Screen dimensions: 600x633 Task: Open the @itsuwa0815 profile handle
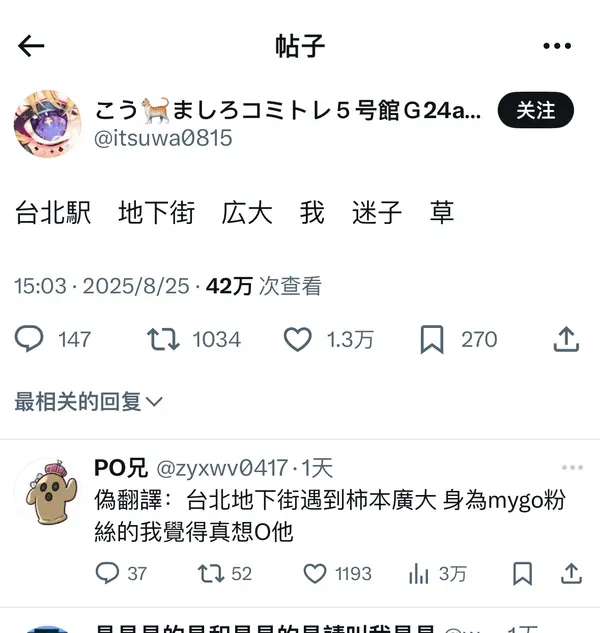tap(163, 138)
